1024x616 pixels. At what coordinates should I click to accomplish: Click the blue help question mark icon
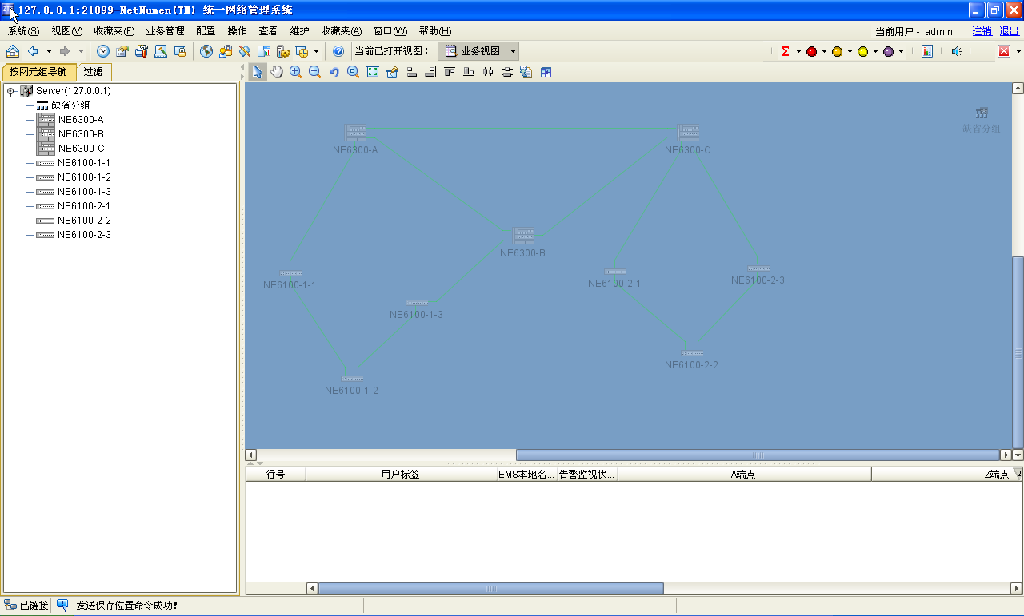(338, 52)
